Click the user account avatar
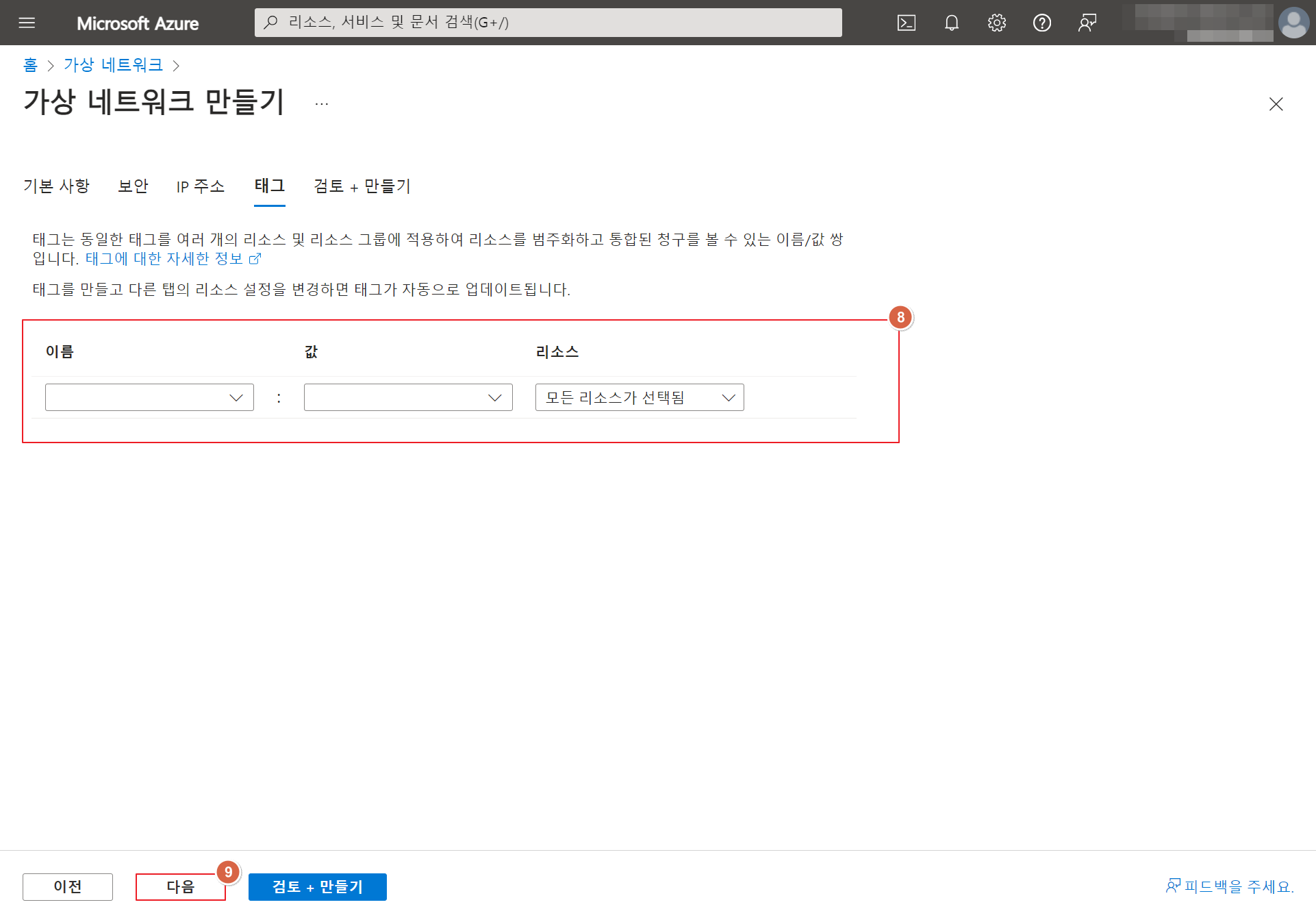Viewport: 1316px width, 922px height. point(1293,23)
